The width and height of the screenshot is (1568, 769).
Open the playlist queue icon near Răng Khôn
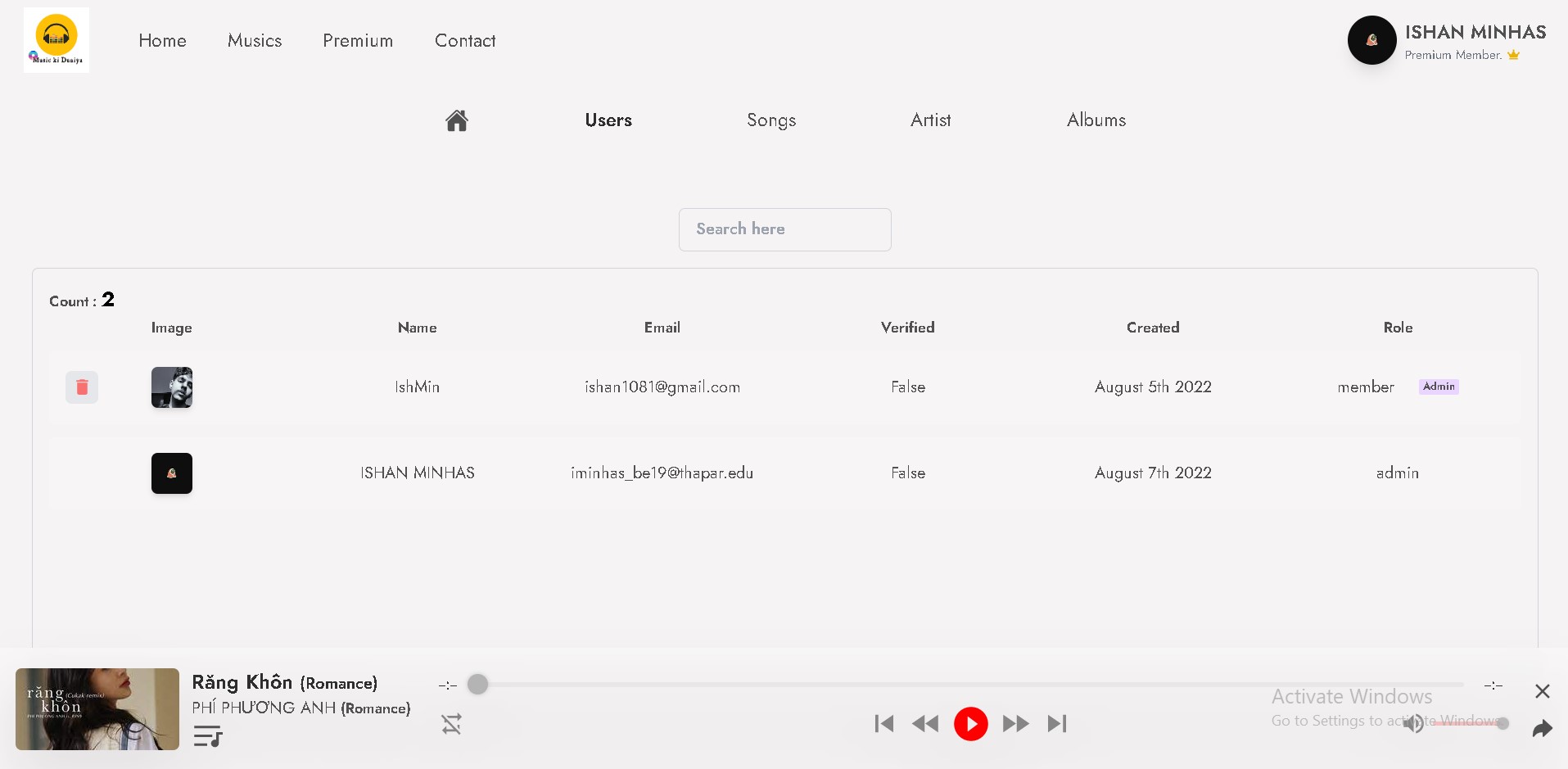tap(206, 736)
